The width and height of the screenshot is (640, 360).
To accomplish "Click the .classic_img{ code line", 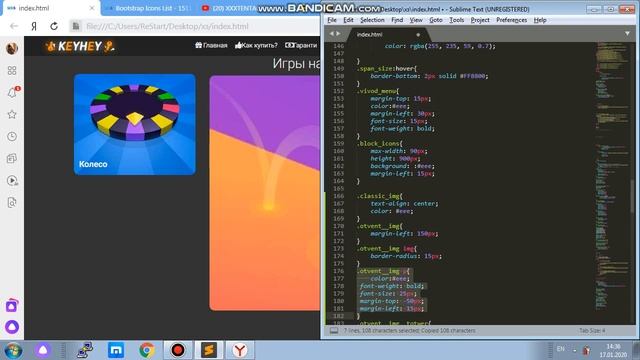I will (x=380, y=196).
